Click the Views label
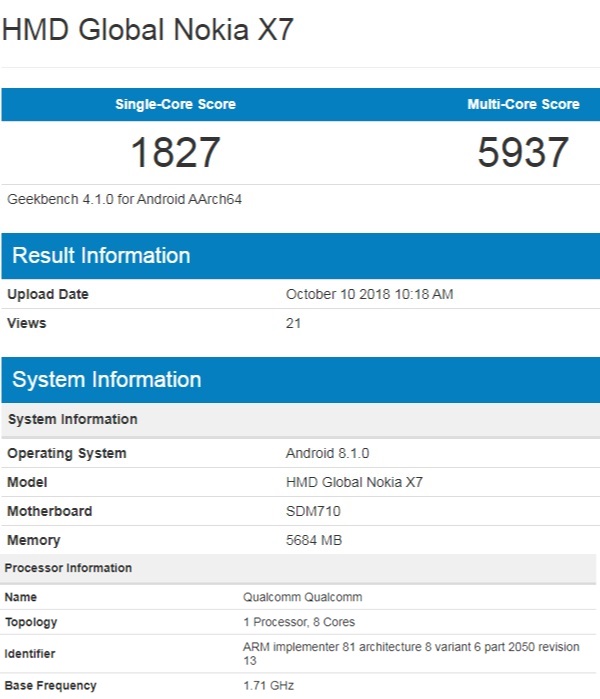600x699 pixels. pos(27,323)
